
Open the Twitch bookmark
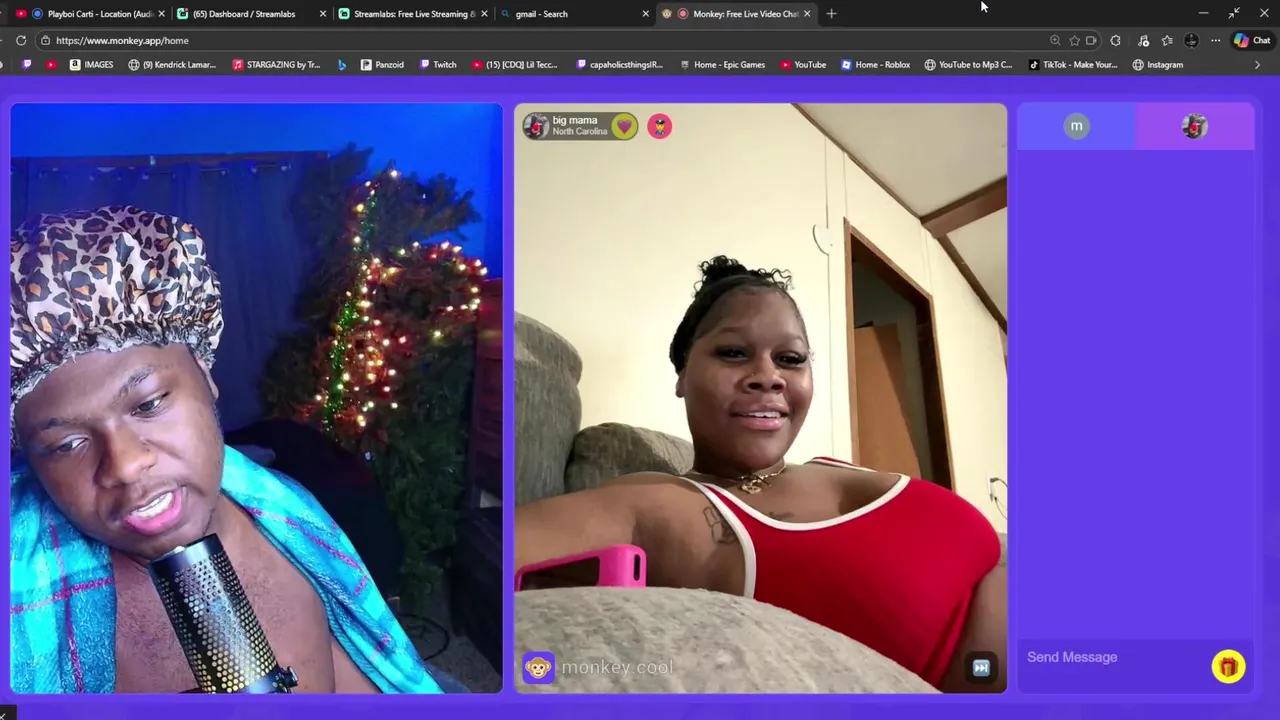click(438, 65)
